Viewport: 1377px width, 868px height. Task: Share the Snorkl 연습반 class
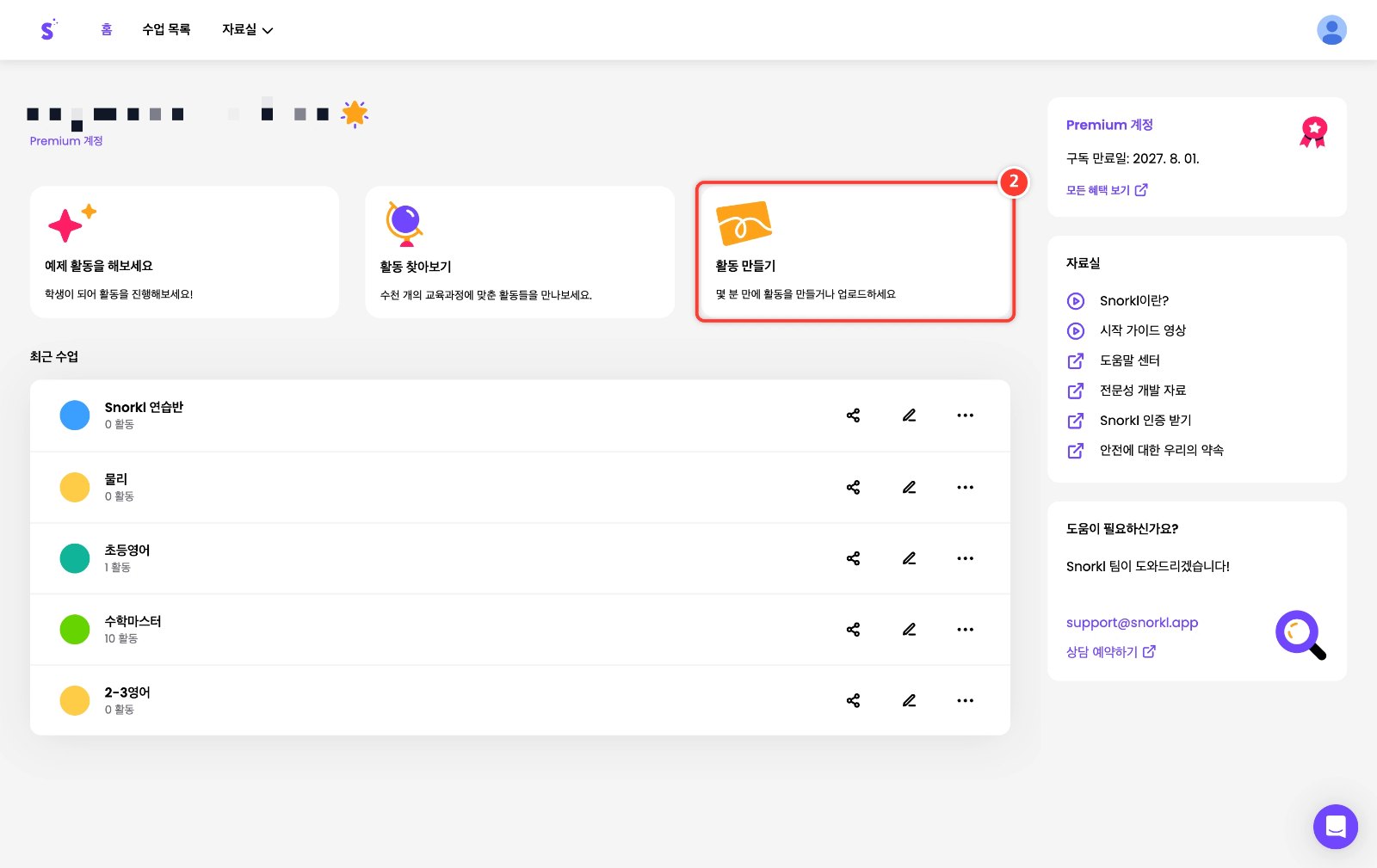853,416
